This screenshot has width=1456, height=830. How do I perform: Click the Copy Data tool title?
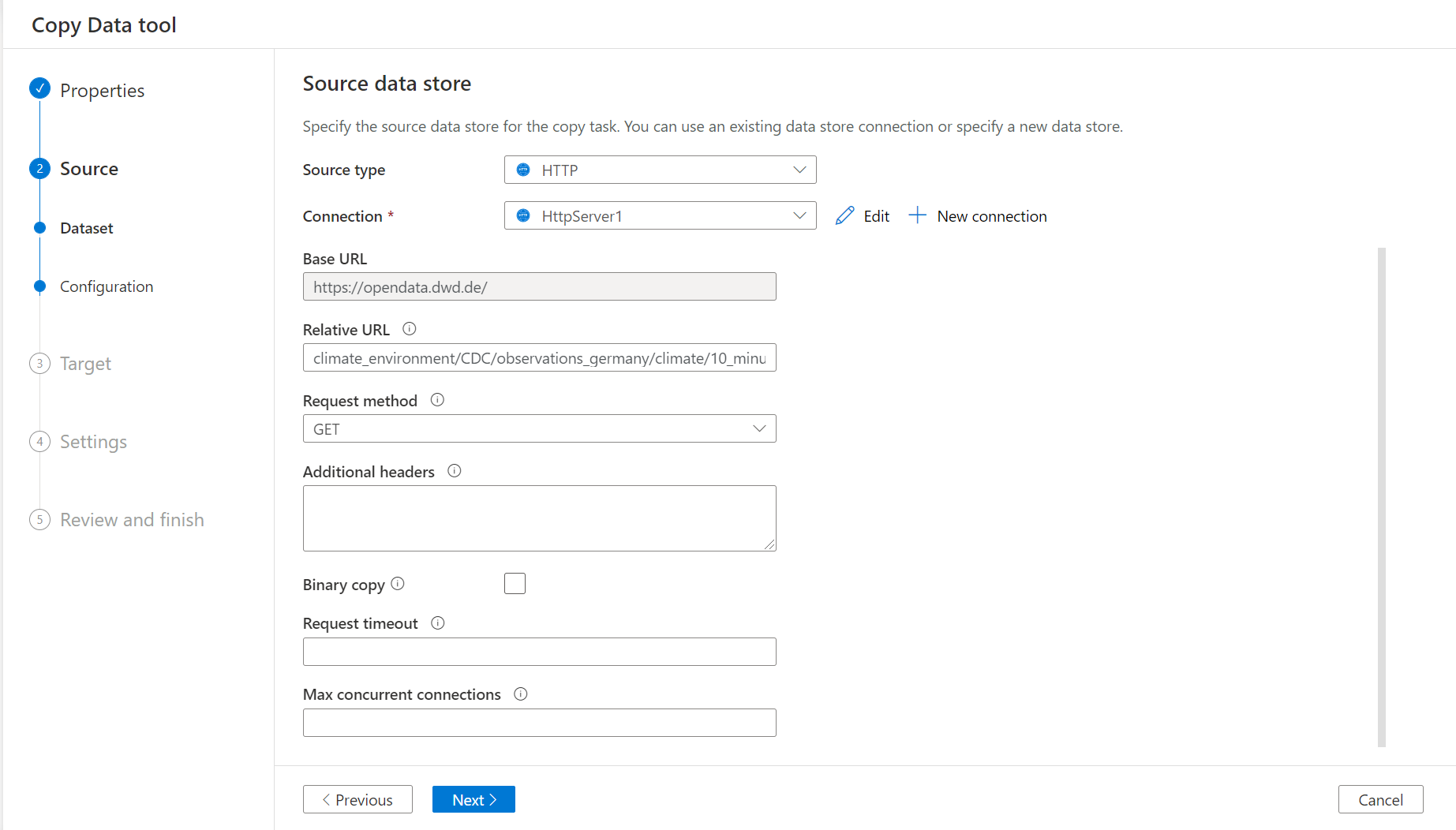(x=104, y=24)
